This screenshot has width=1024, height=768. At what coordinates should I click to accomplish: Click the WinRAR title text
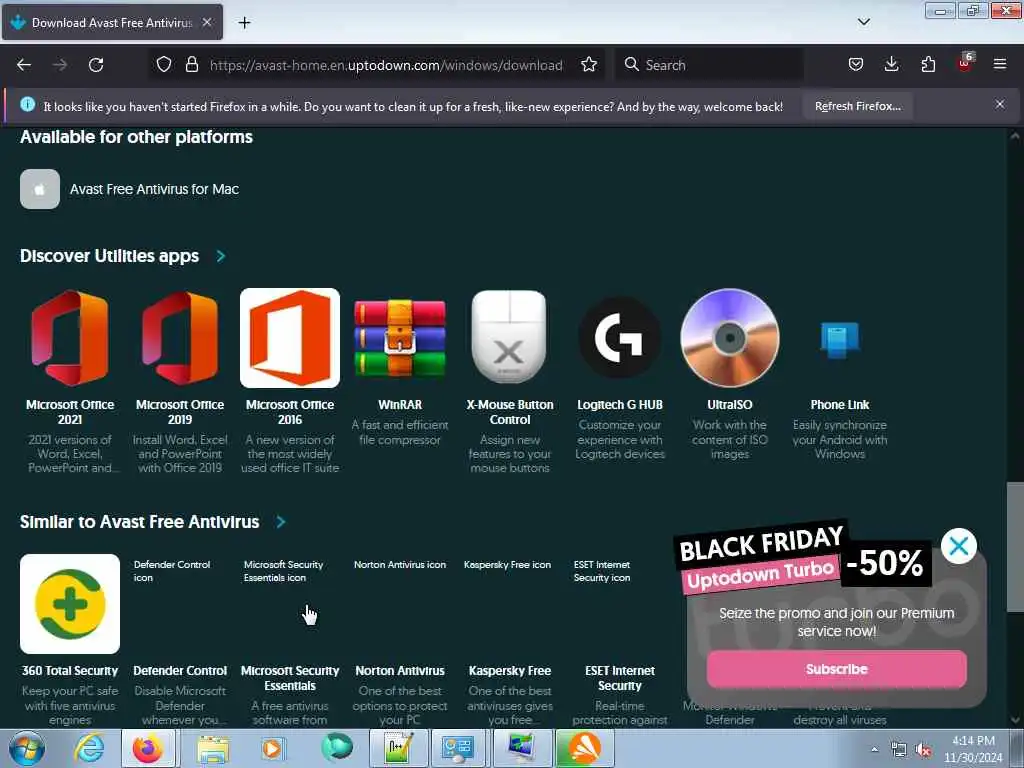pos(400,405)
